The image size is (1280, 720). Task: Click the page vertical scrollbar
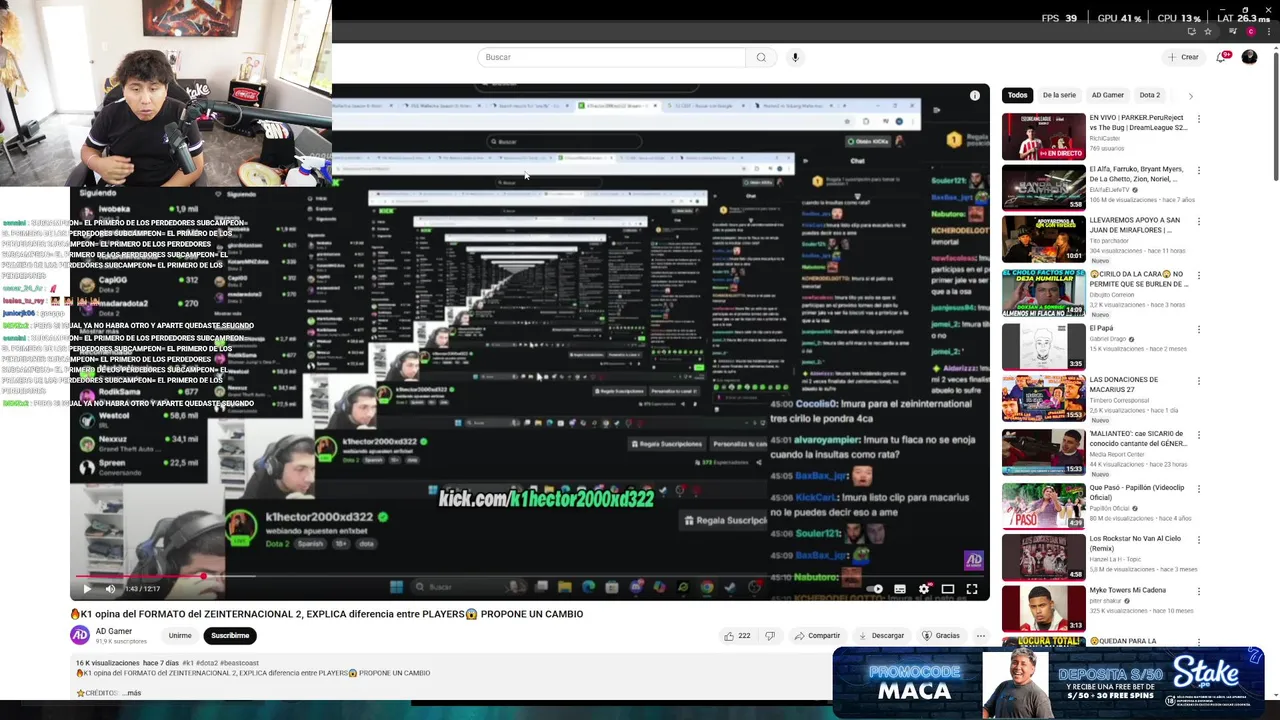pyautogui.click(x=1275, y=115)
